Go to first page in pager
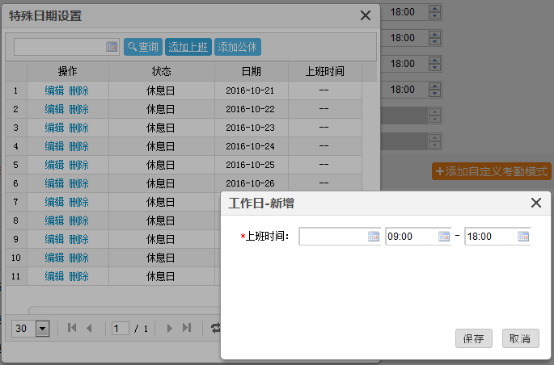 click(72, 328)
